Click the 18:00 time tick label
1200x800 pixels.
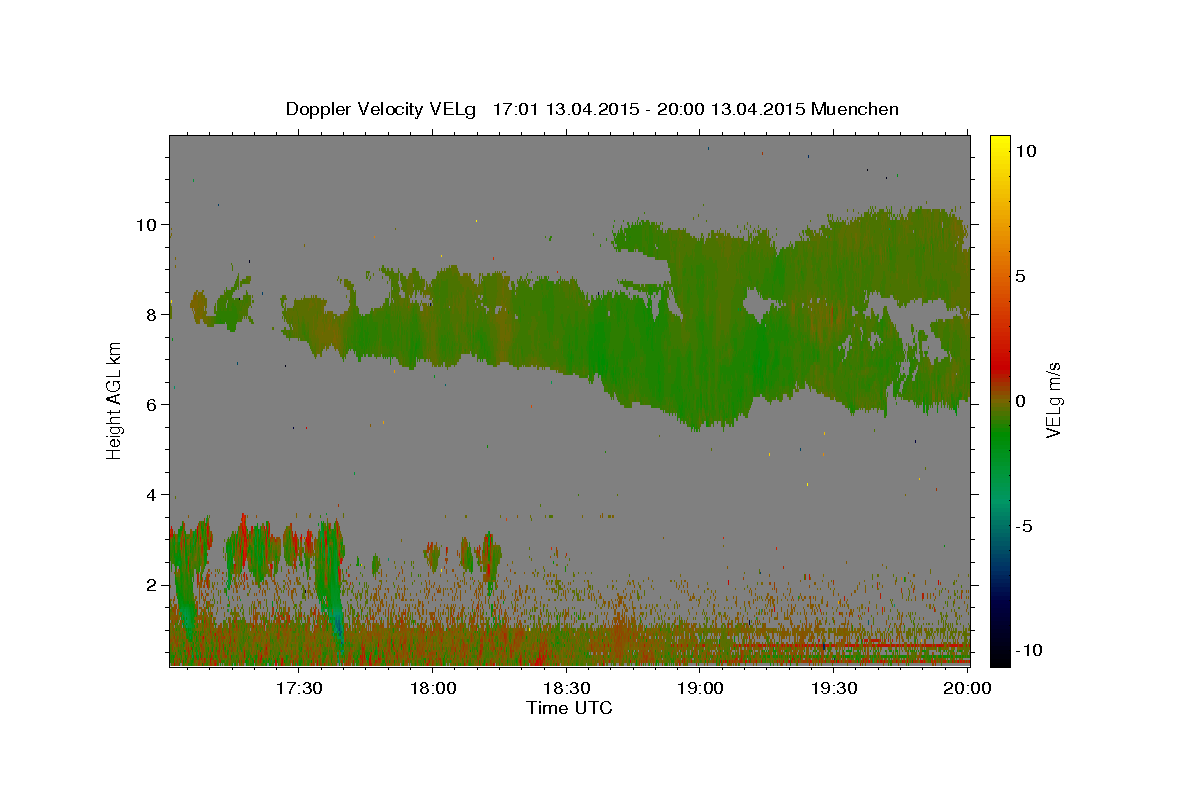point(432,688)
